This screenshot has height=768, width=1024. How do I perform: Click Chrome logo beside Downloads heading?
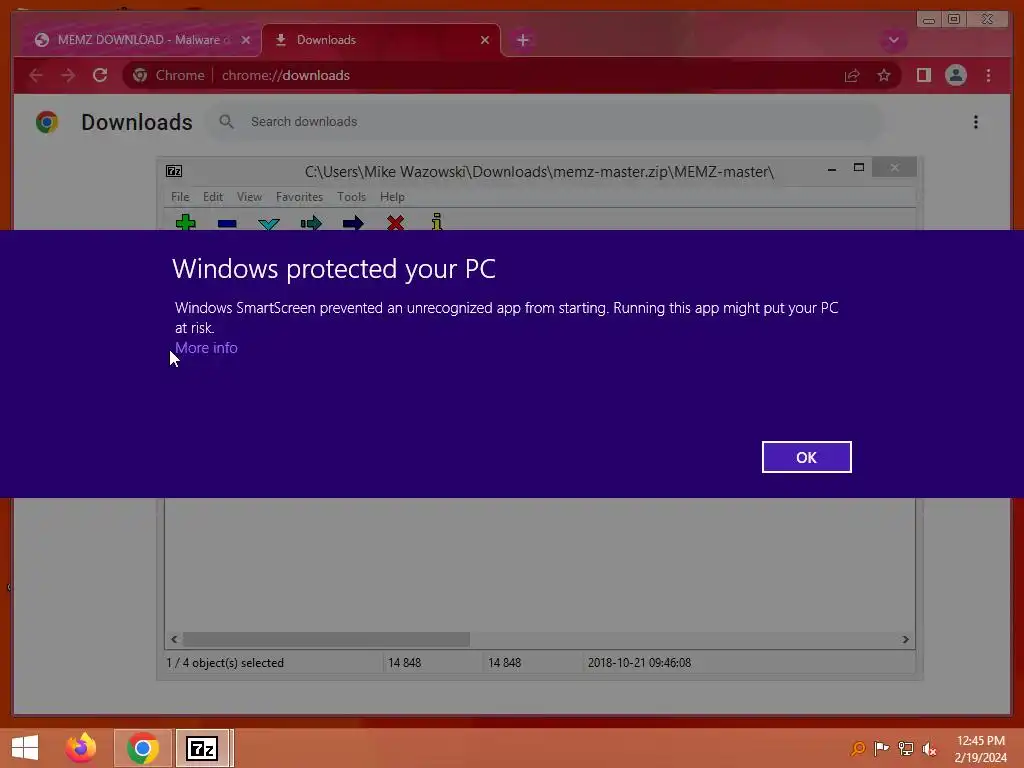click(47, 122)
